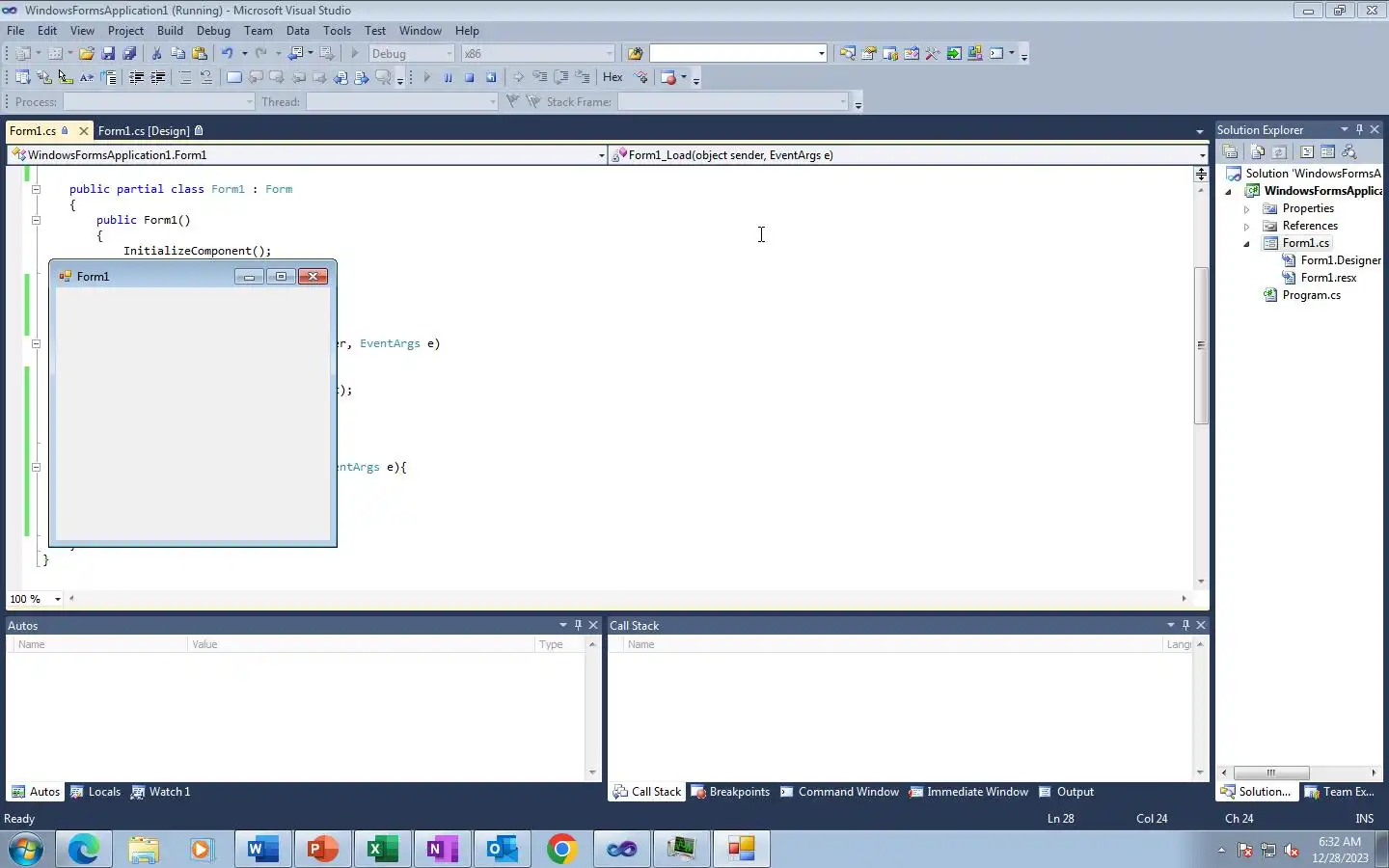The image size is (1389, 868).
Task: Click the Open File toolbar icon
Action: click(x=87, y=53)
